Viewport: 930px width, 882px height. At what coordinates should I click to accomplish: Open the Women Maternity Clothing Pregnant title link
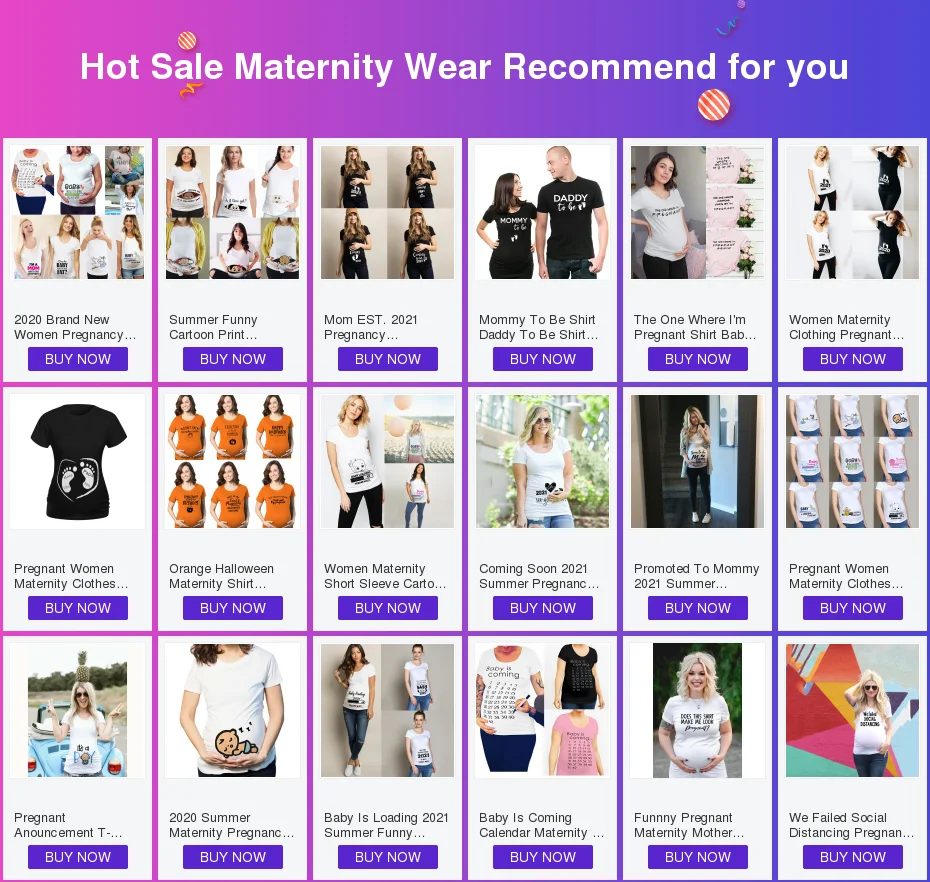click(x=846, y=327)
